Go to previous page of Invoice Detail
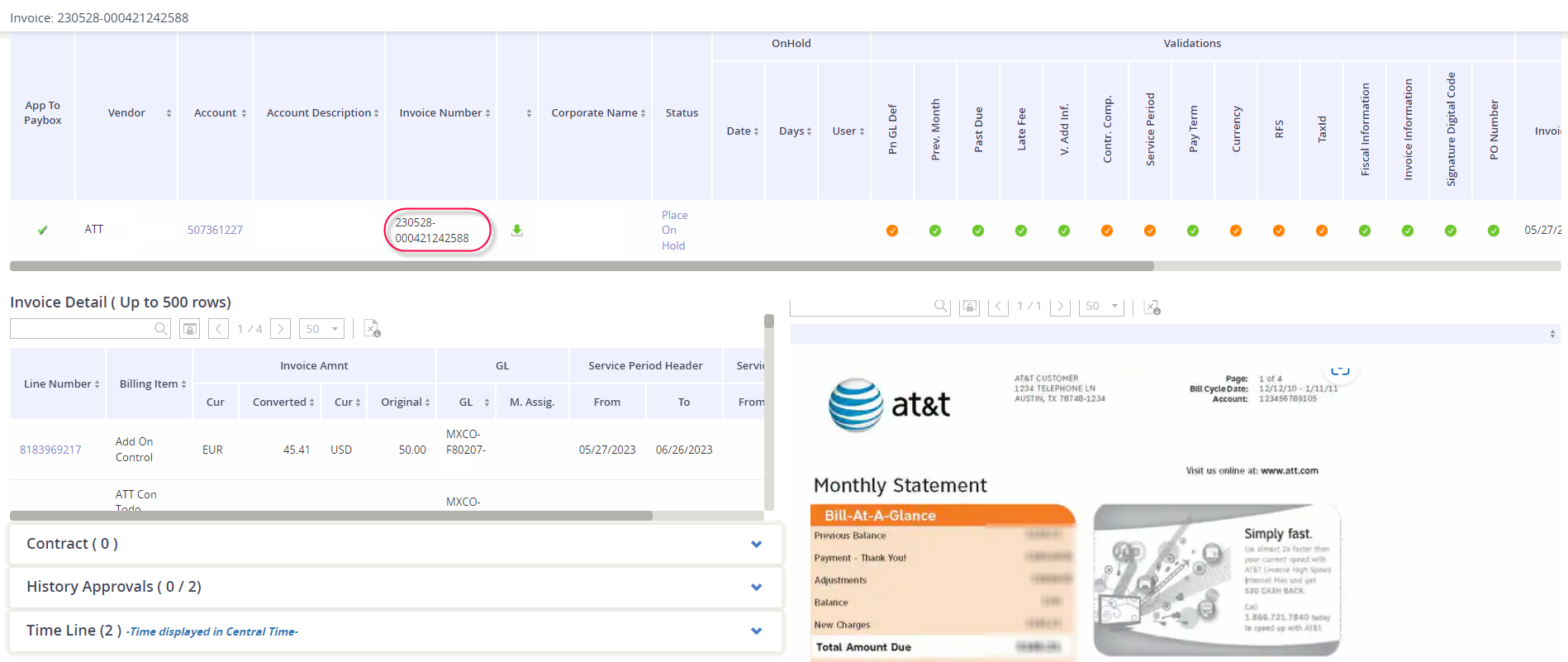 [218, 329]
